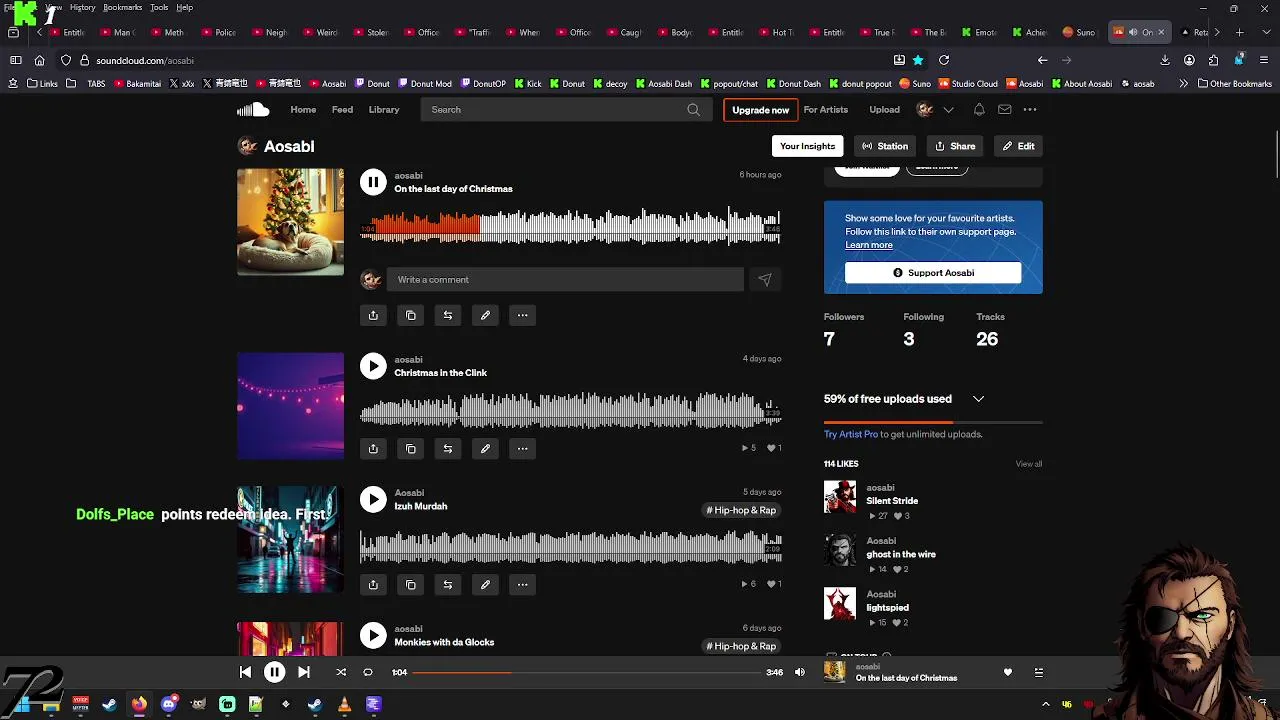
Task: Open the Library tab
Action: point(384,110)
